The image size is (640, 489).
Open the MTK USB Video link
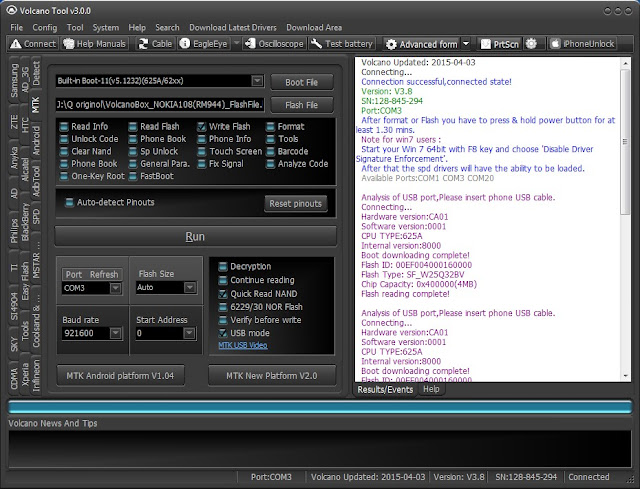pos(243,345)
